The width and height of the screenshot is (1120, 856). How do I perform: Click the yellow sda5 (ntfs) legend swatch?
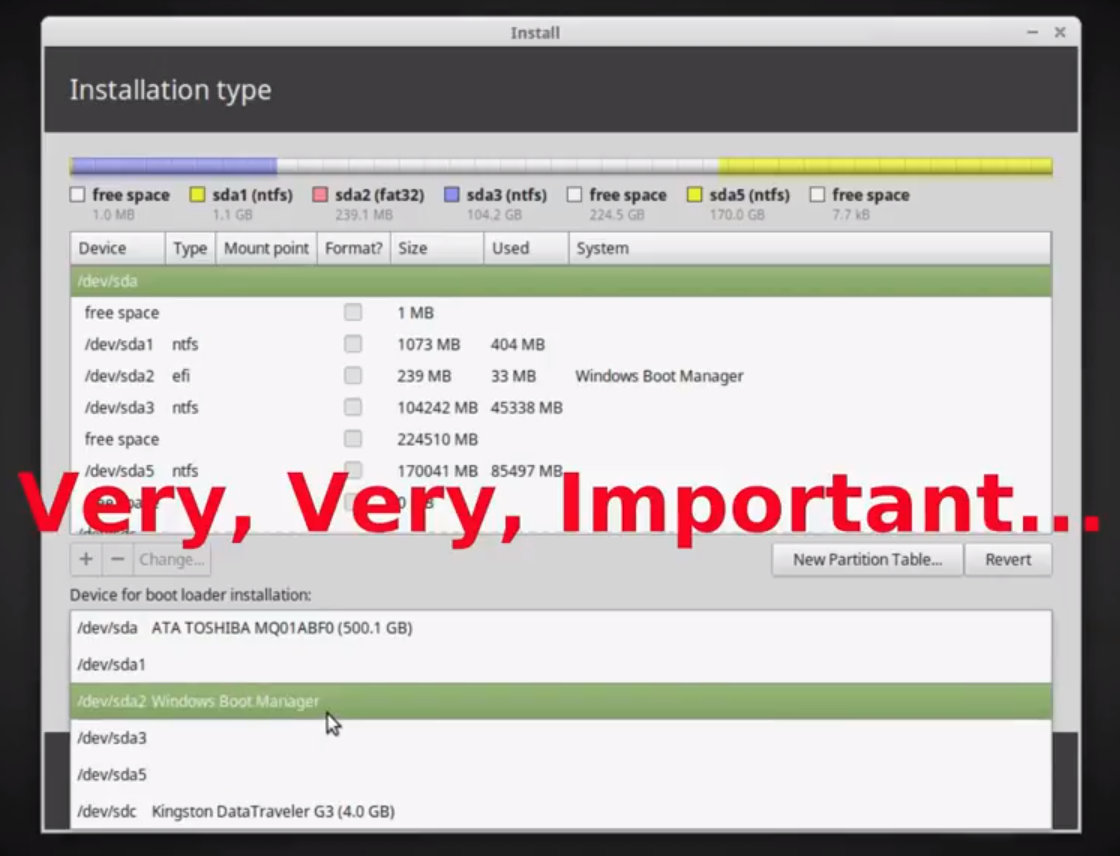tap(695, 195)
